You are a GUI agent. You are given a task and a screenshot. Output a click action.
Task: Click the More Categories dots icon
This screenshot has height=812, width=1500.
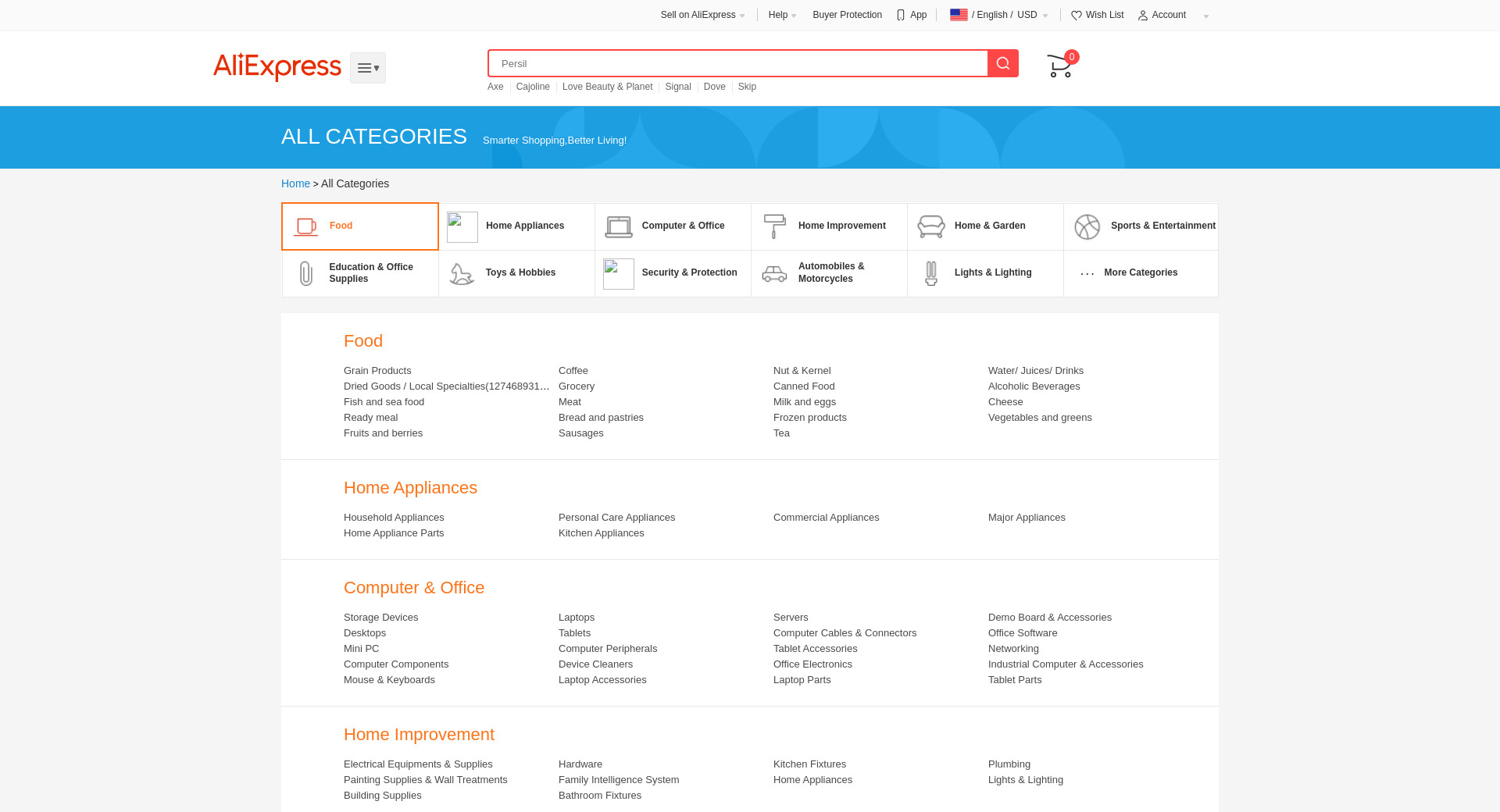(x=1087, y=274)
